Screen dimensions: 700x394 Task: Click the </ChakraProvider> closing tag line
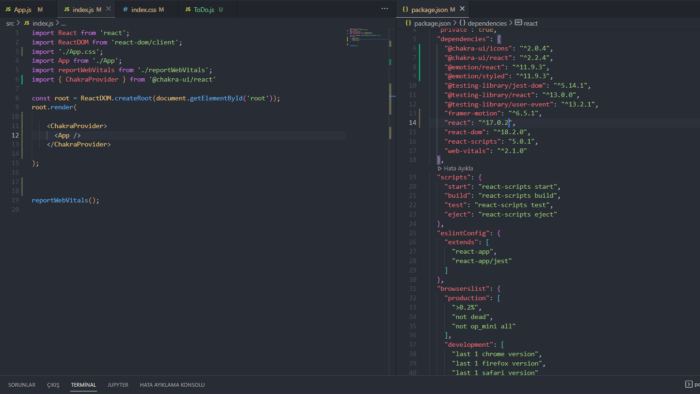pyautogui.click(x=79, y=144)
